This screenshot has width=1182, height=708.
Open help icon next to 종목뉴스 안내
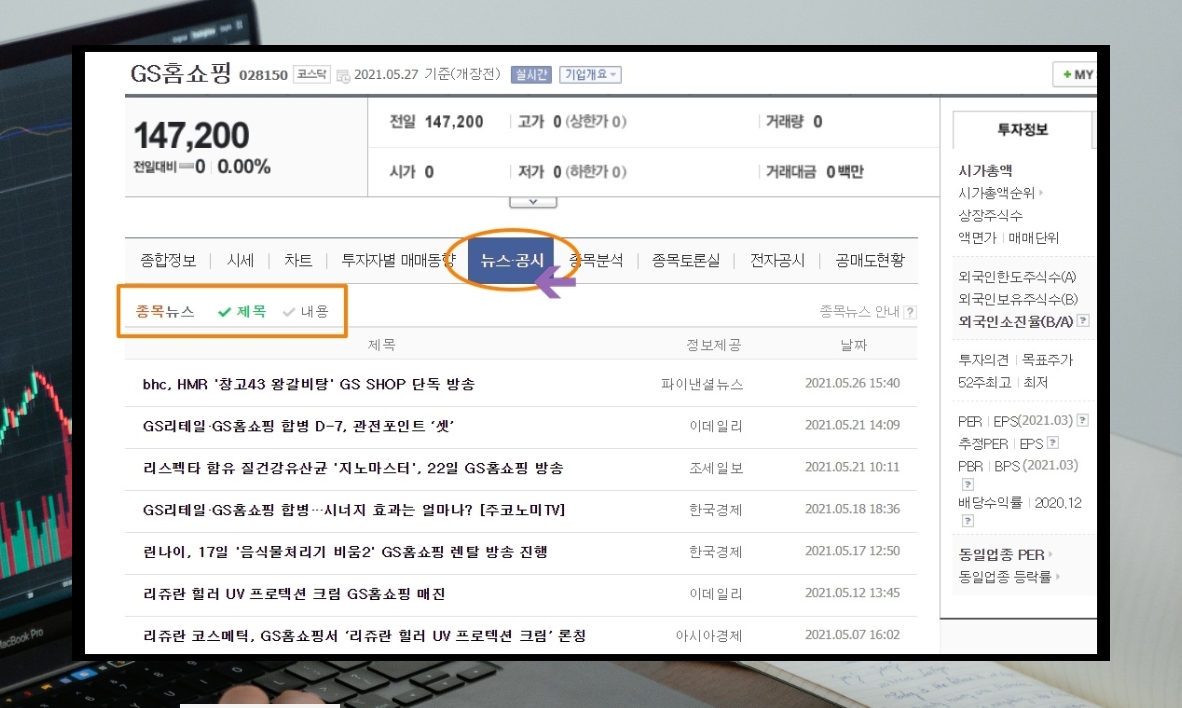(910, 312)
